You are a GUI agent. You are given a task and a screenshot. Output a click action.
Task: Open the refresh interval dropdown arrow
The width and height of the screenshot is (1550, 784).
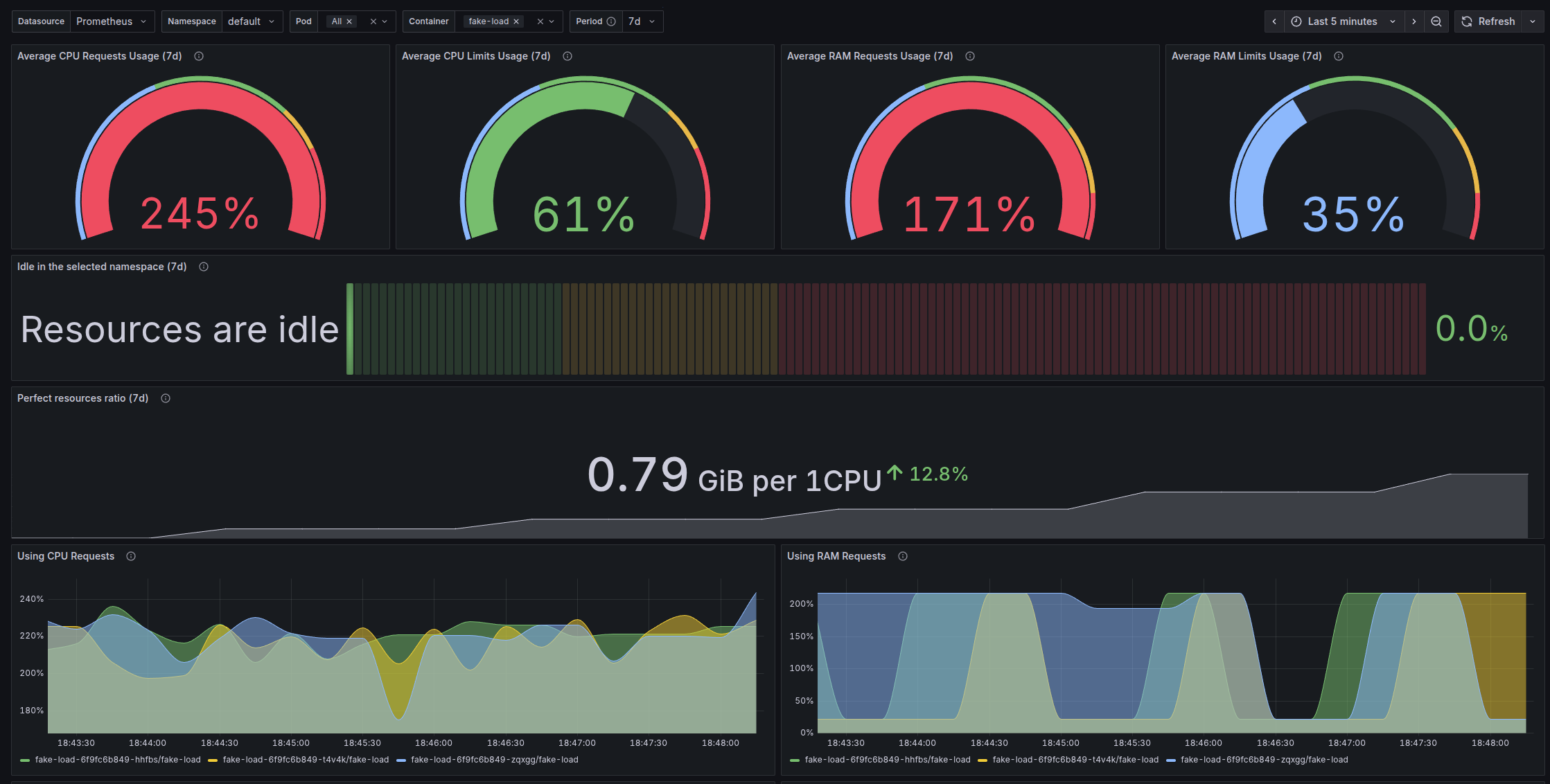click(x=1533, y=21)
